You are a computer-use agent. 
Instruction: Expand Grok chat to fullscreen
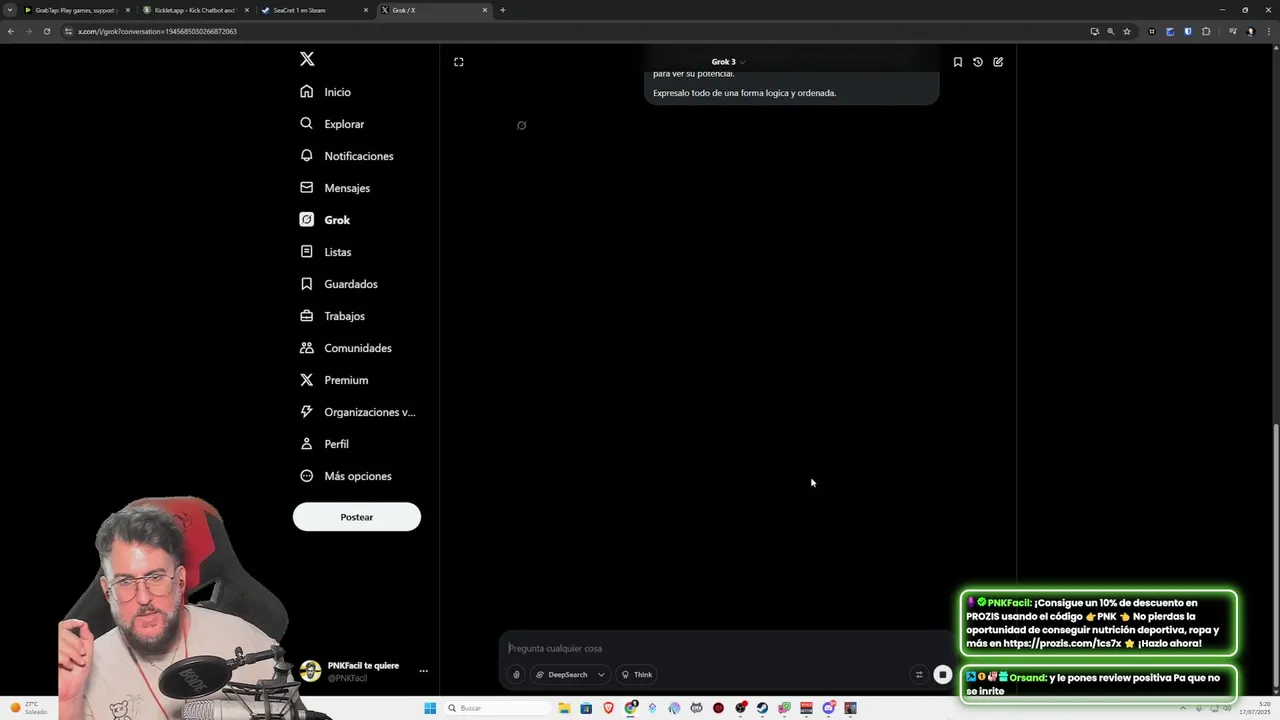click(459, 62)
